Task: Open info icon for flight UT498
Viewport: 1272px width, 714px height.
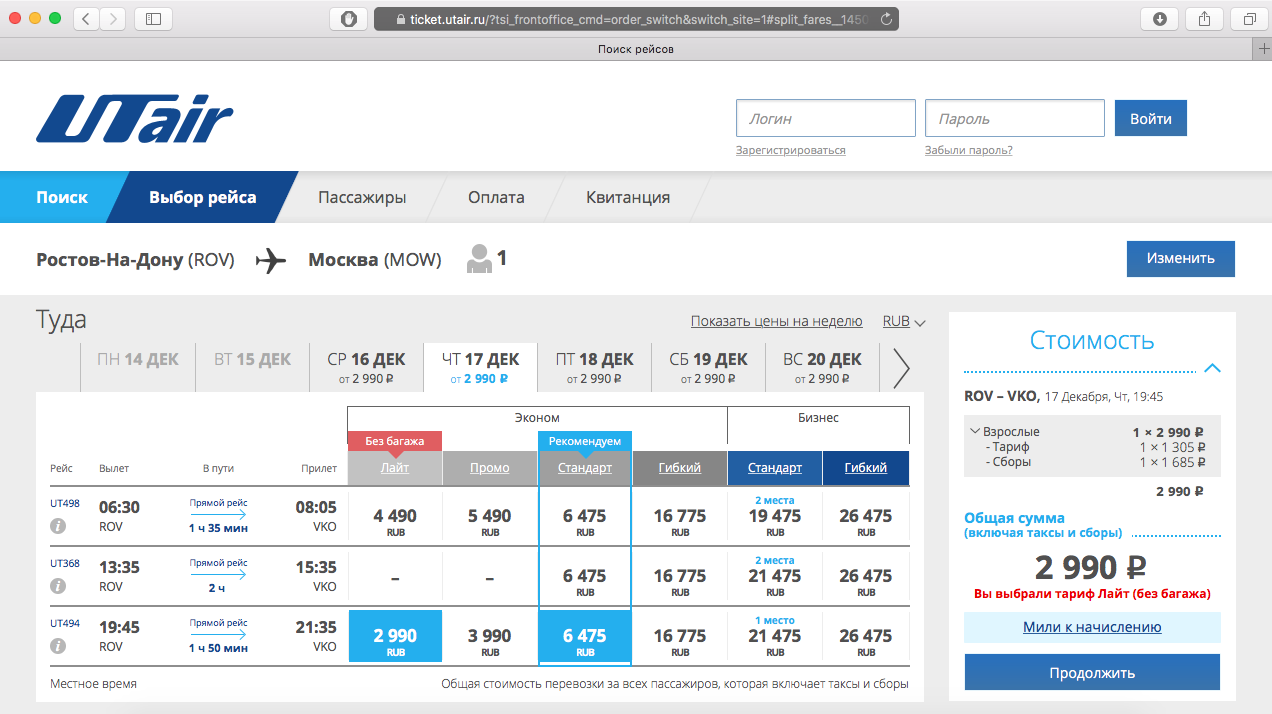Action: pyautogui.click(x=58, y=526)
